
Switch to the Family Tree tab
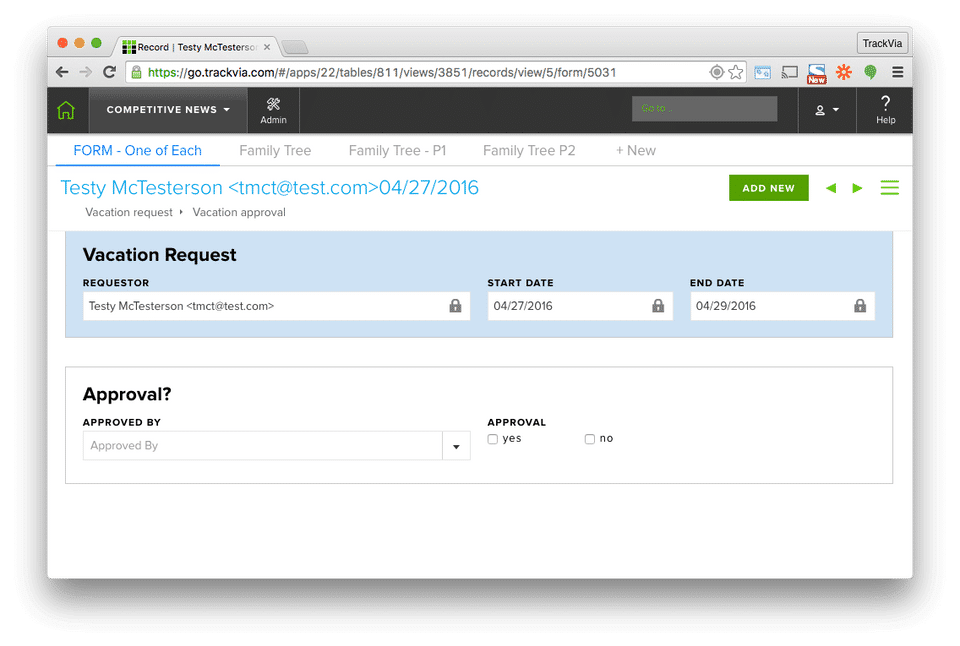tap(275, 151)
